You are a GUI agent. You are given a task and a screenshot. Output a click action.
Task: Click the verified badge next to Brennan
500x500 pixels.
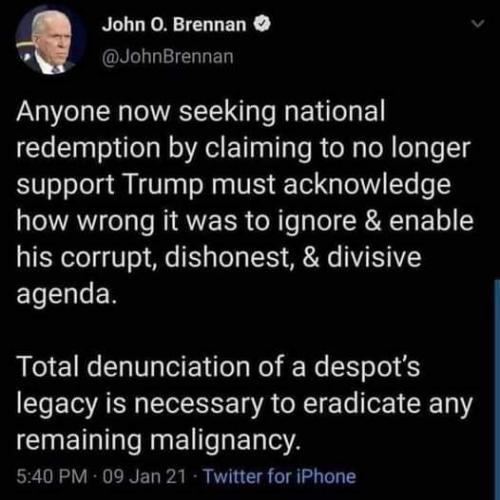pos(262,24)
